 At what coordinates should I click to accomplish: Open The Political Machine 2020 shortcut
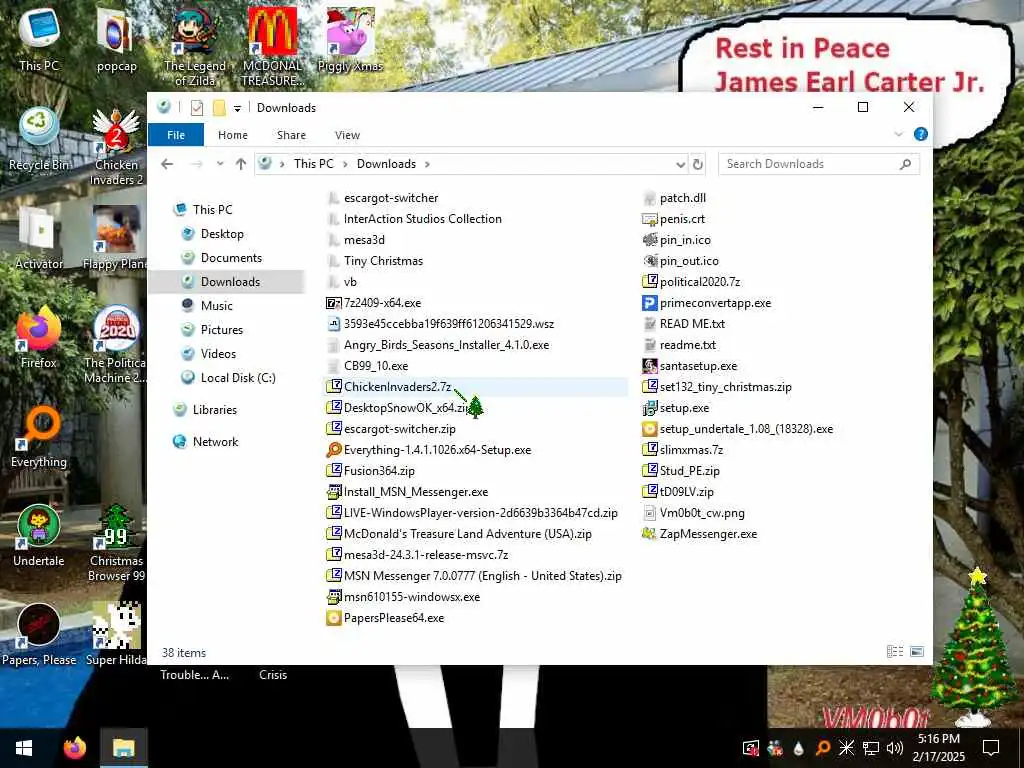click(116, 345)
